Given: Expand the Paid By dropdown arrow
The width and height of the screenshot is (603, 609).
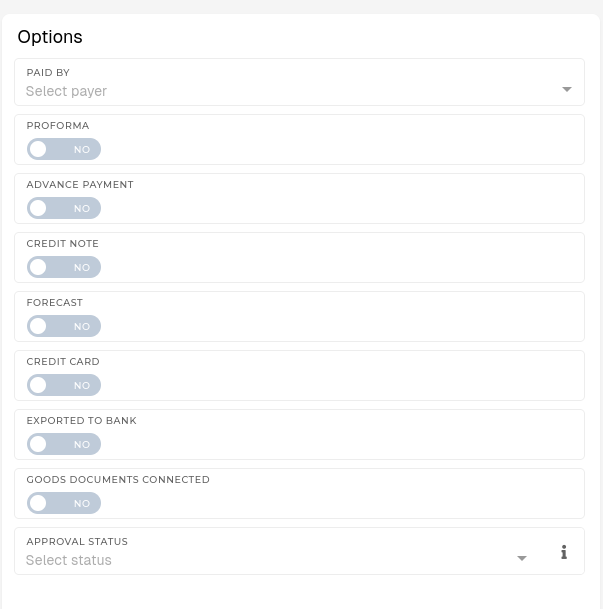Looking at the screenshot, I should 567,90.
